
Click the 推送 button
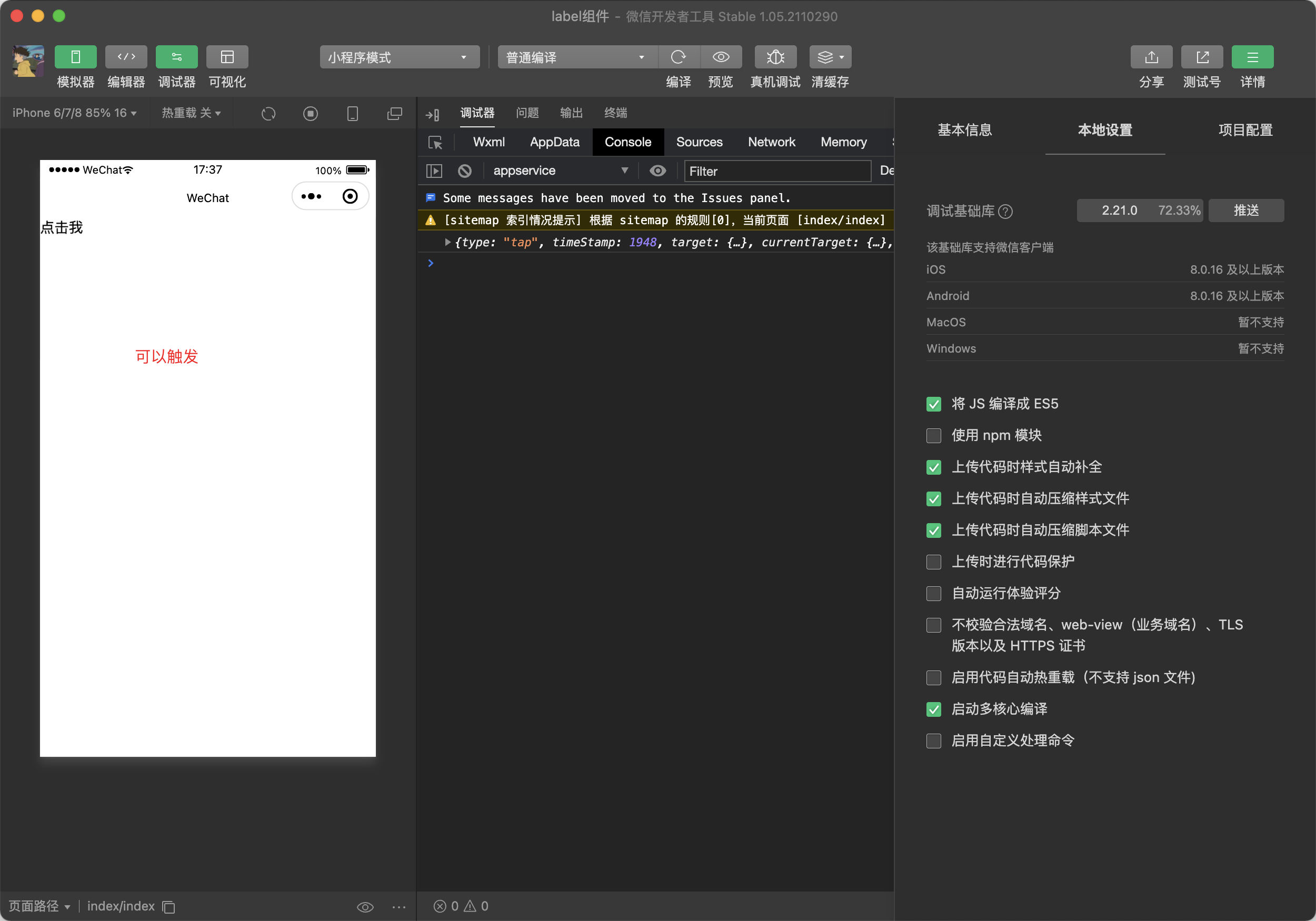click(1245, 211)
